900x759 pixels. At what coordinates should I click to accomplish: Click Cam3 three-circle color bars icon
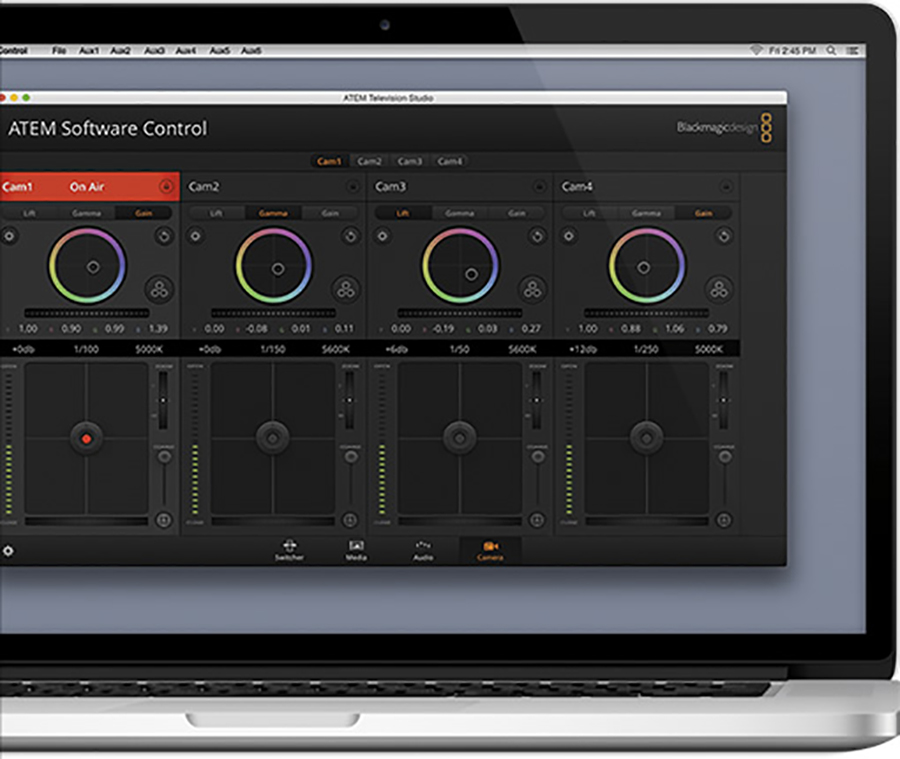click(x=532, y=289)
